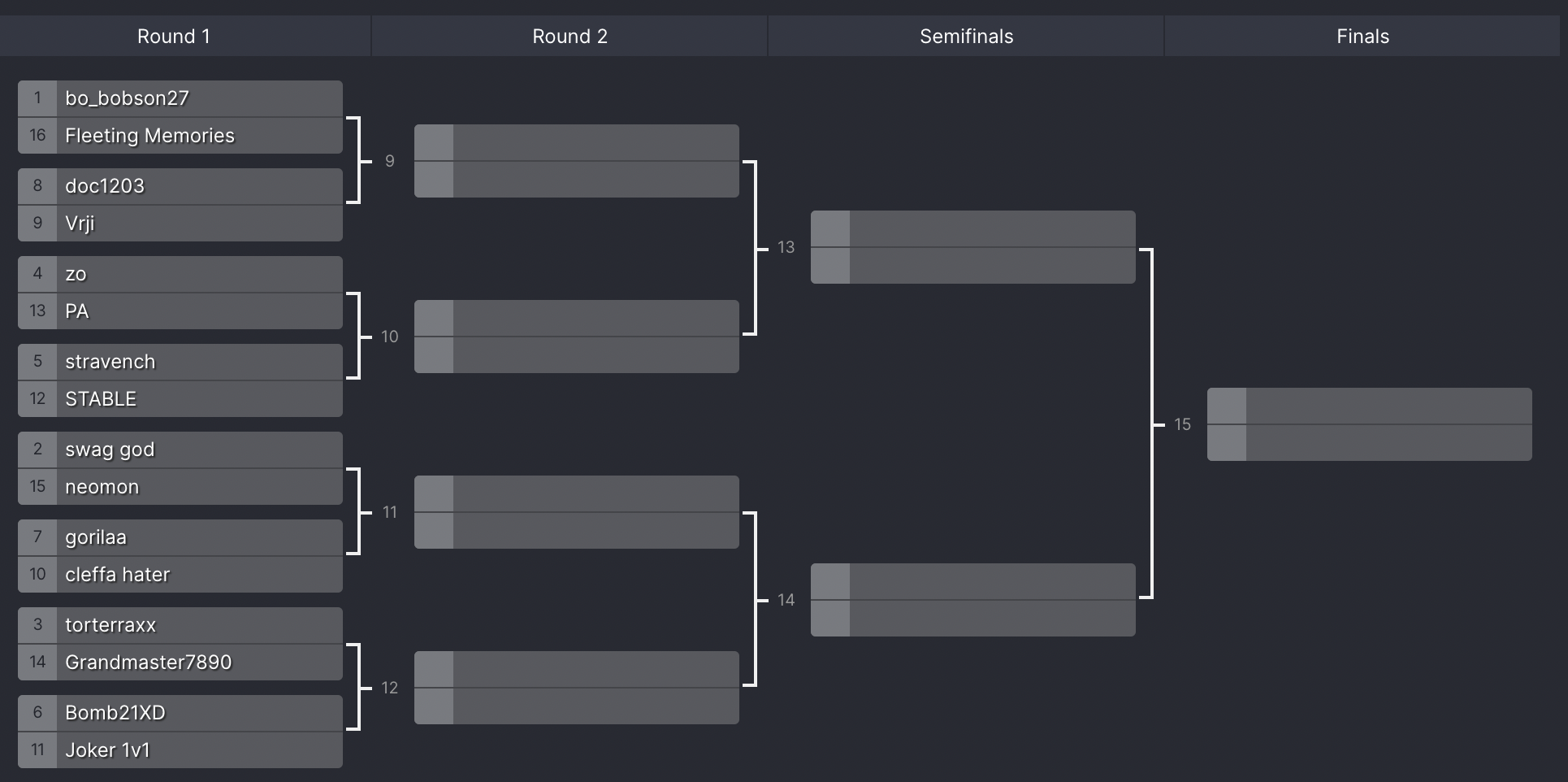Open the Semifinals column header
The height and width of the screenshot is (782, 1568).
(x=966, y=37)
